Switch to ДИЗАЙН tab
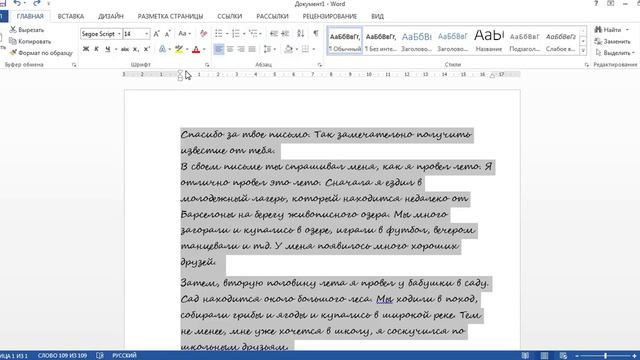This screenshot has width=640, height=360. point(111,16)
